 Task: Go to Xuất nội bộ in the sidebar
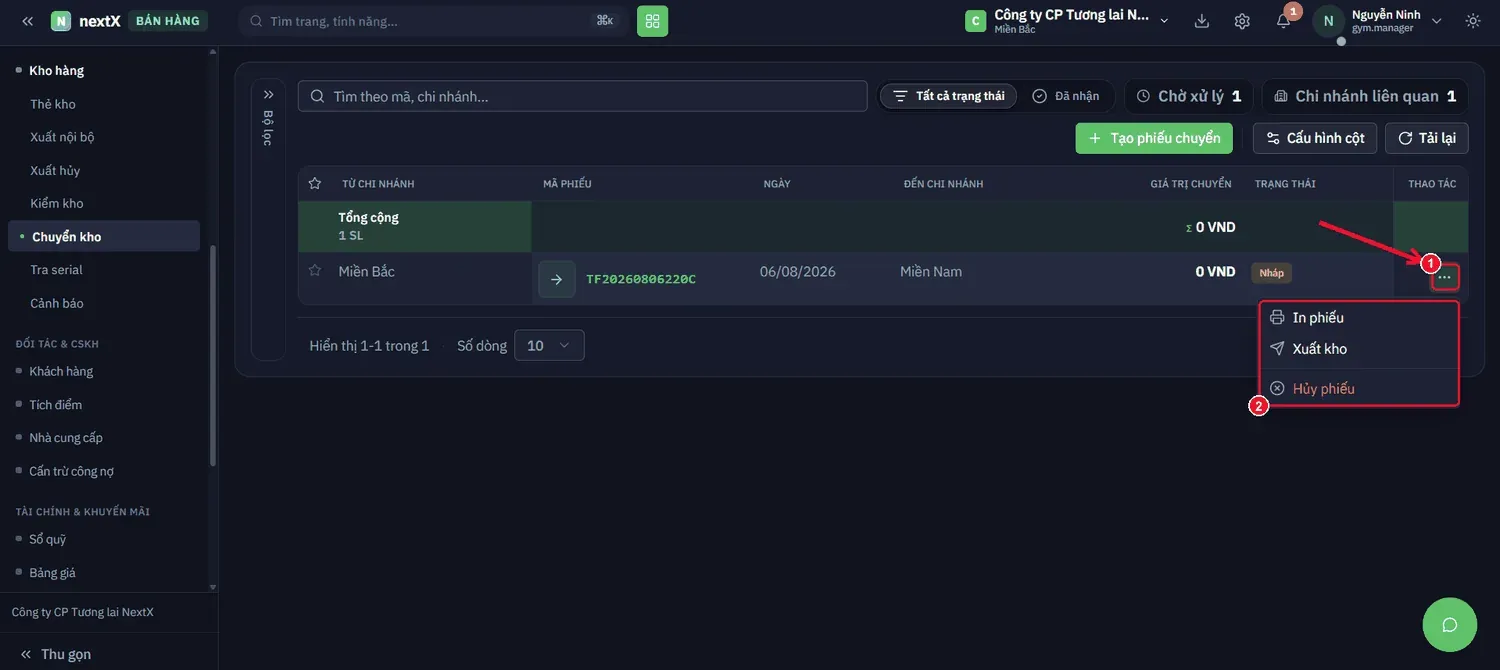62,137
